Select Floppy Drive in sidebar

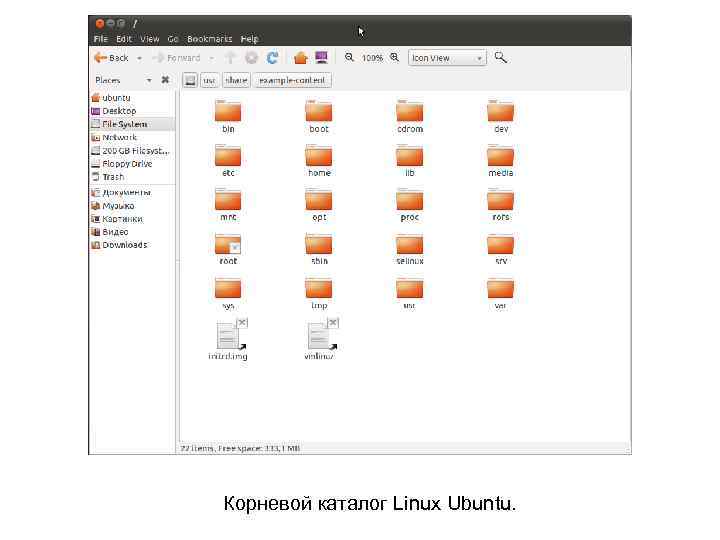click(133, 163)
